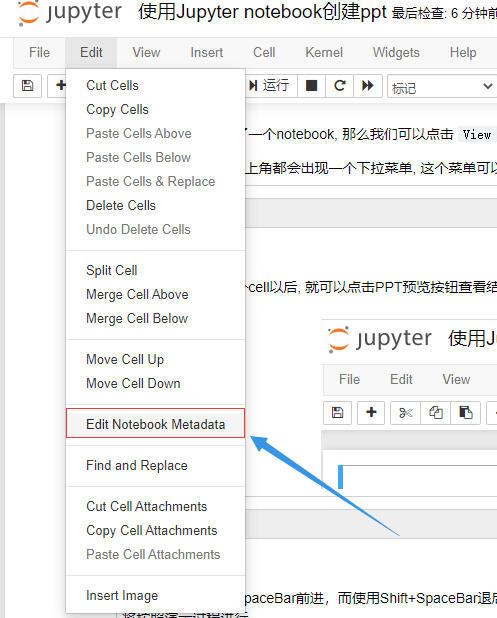Click the fast-forward restart and run all icon
The height and width of the screenshot is (618, 497).
point(368,86)
